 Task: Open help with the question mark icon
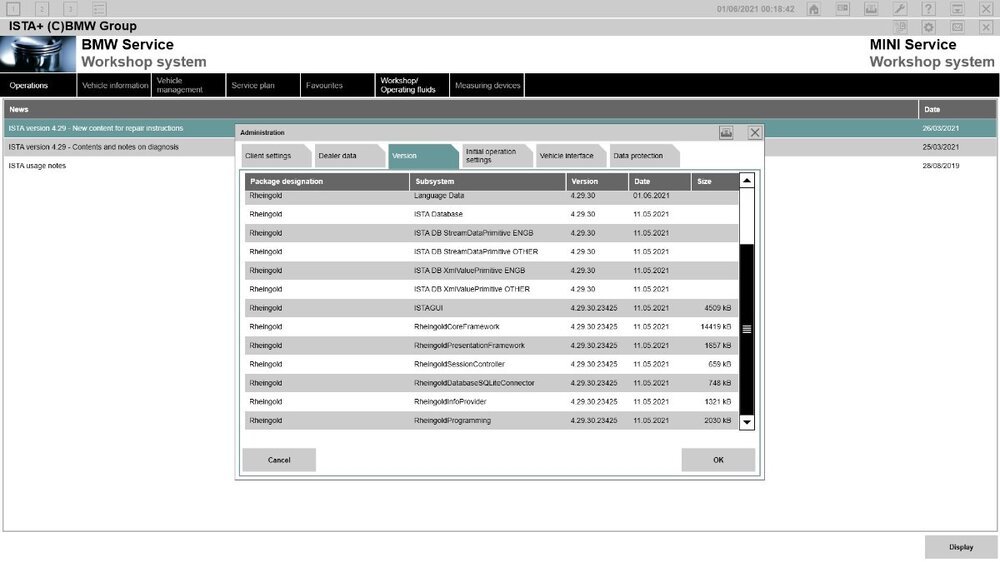tap(929, 9)
